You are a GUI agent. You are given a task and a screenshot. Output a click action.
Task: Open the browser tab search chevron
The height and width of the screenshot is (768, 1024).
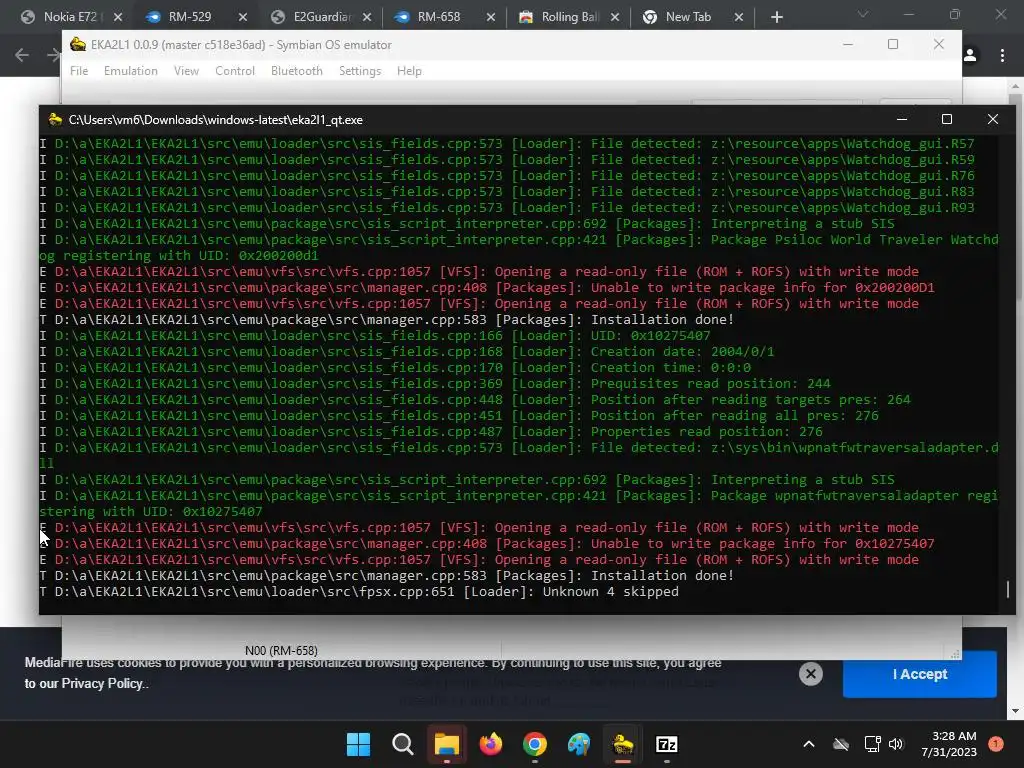pyautogui.click(x=863, y=14)
